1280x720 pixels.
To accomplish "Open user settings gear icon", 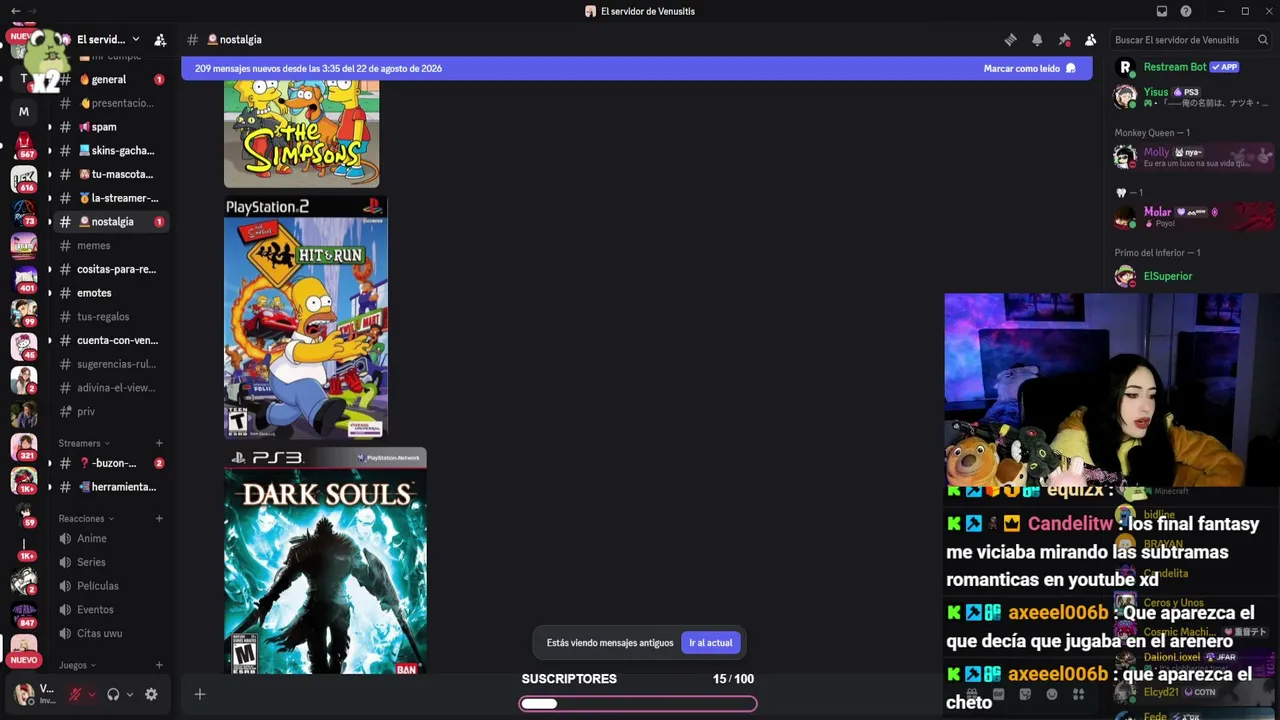I will [x=151, y=694].
